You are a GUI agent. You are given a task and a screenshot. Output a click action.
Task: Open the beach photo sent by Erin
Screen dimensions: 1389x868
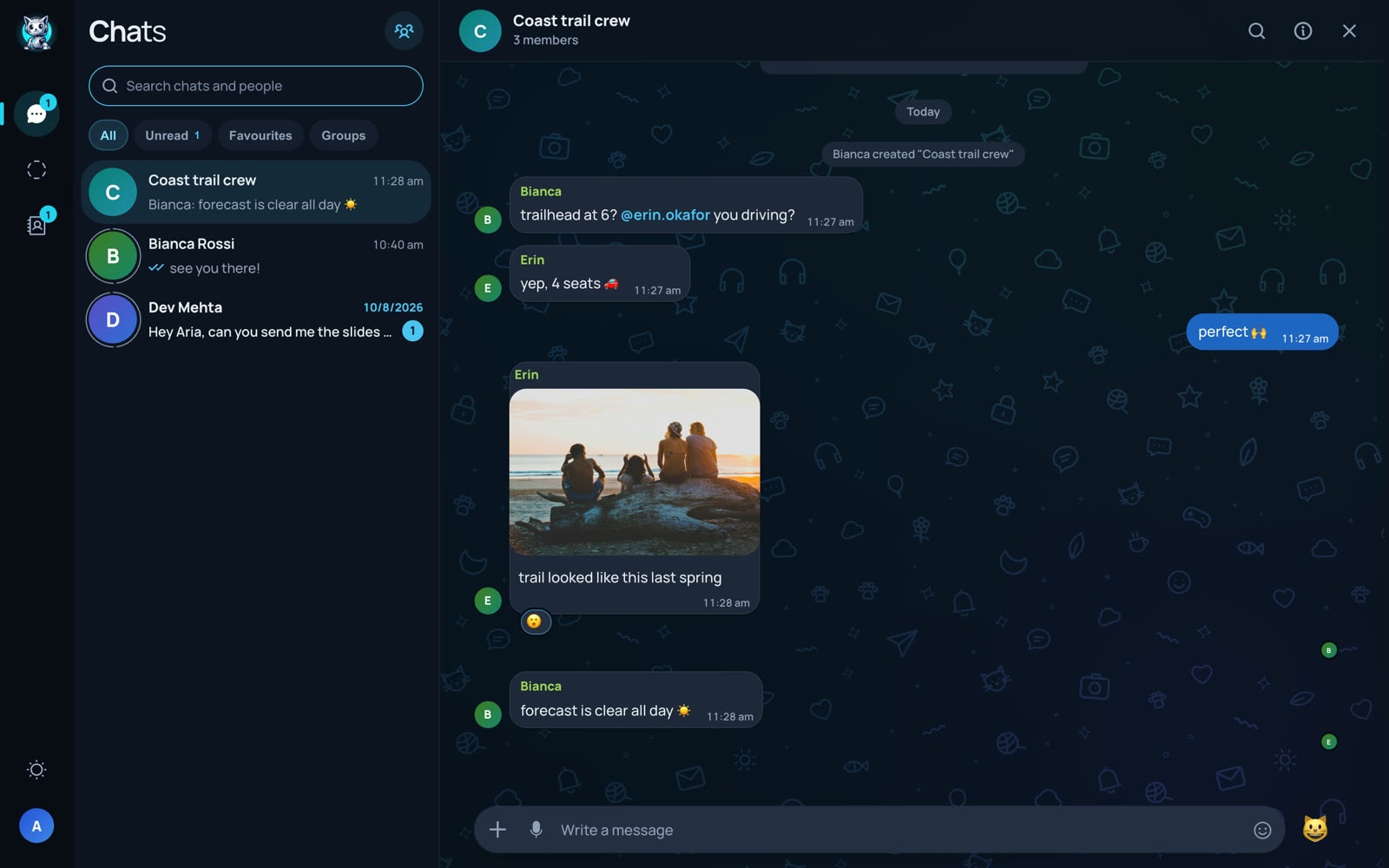[x=635, y=472]
